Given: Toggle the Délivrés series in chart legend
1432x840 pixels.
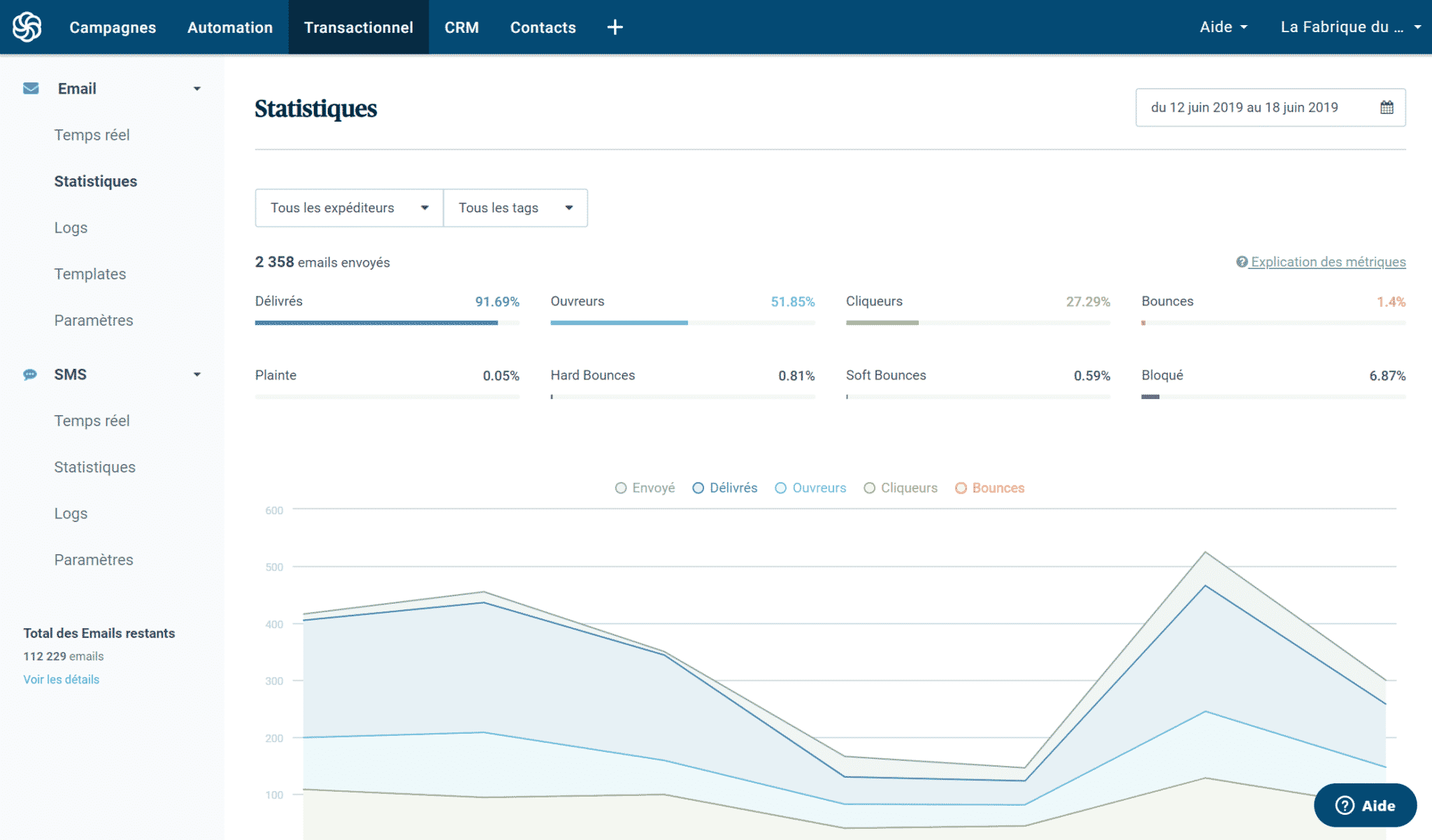Looking at the screenshot, I should [724, 488].
